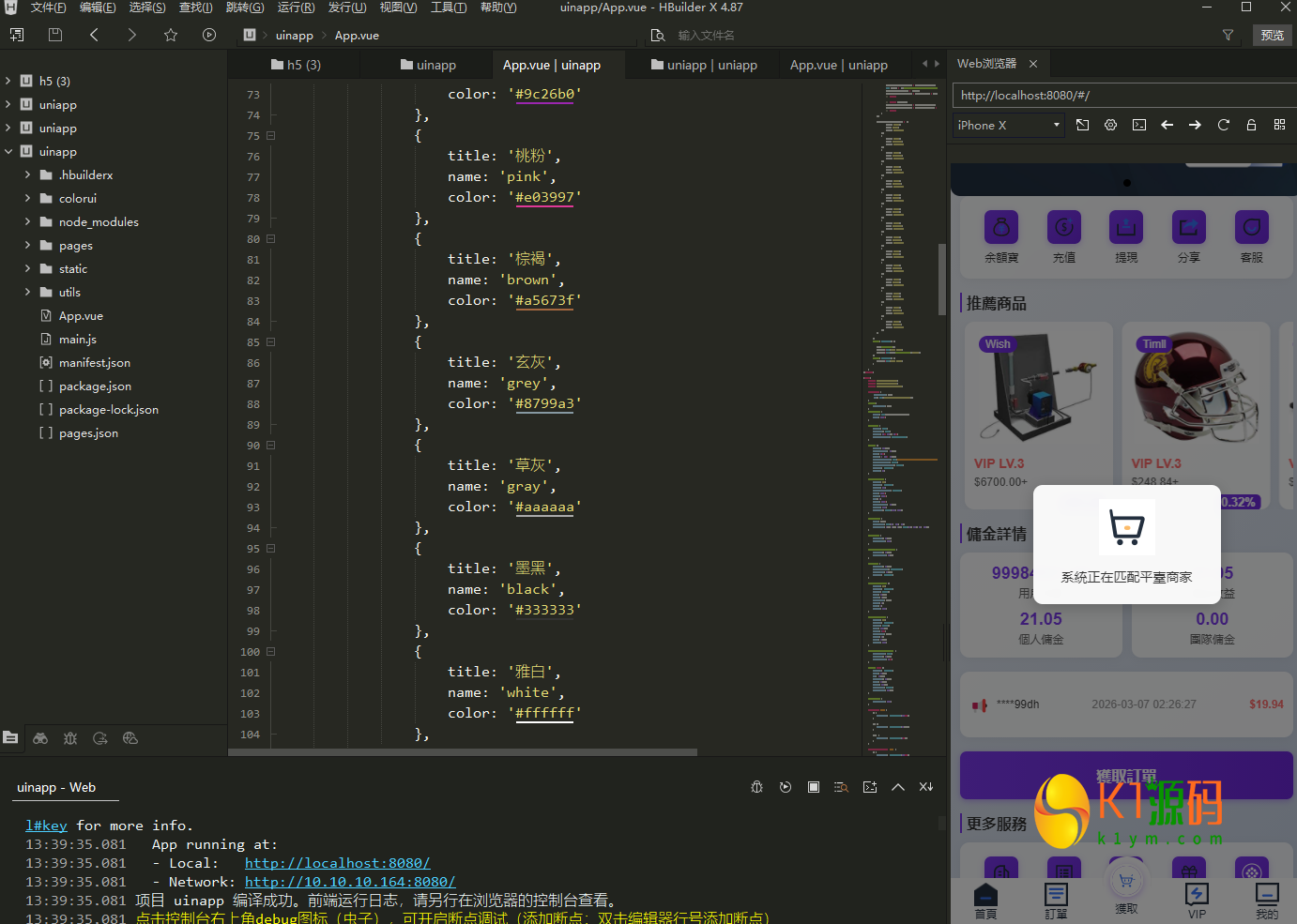Refresh the built-in web browser preview

[1223, 125]
